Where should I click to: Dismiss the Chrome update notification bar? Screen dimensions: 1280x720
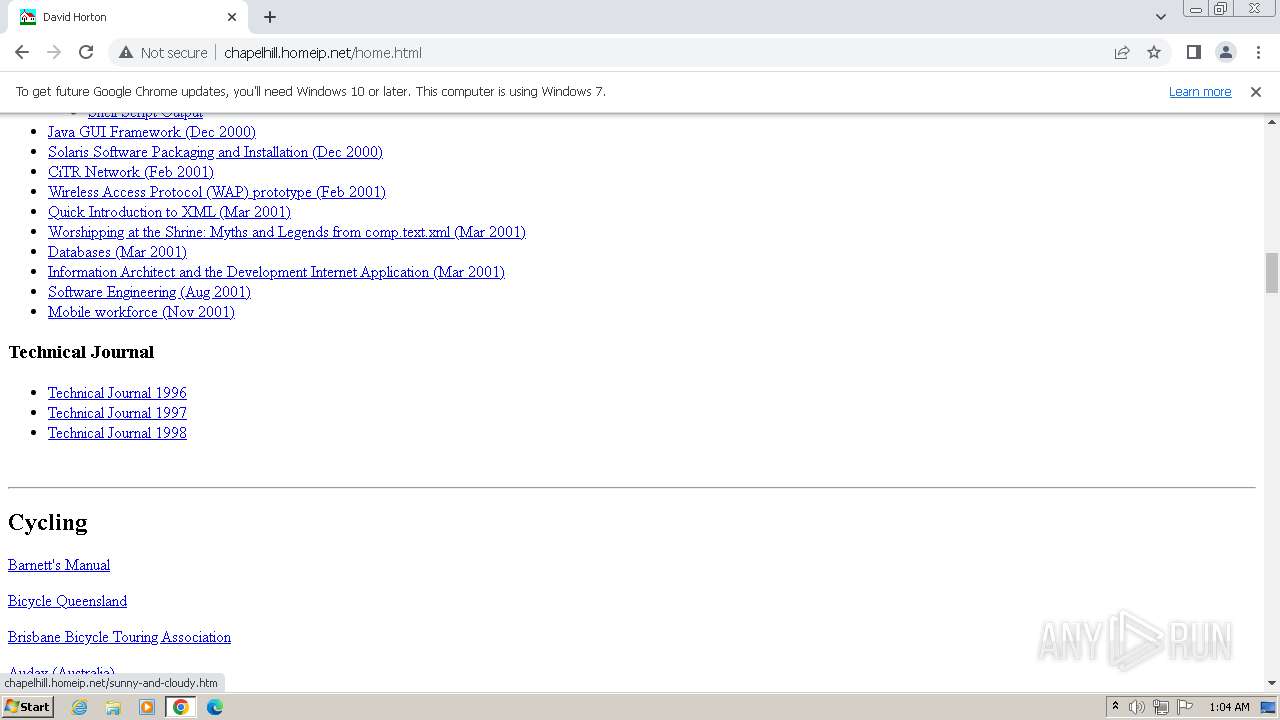click(x=1256, y=91)
